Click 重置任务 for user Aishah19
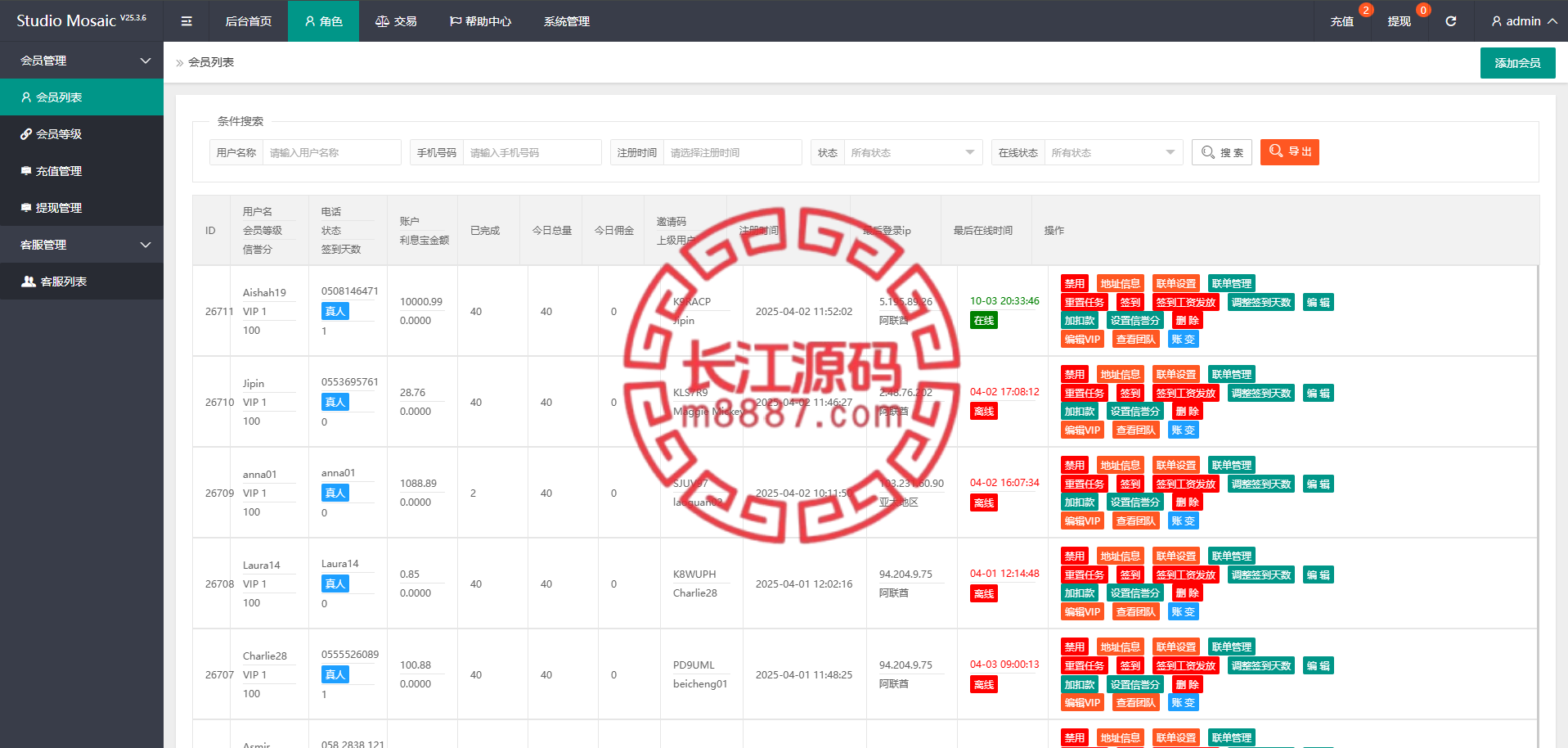1568x748 pixels. 1084,303
